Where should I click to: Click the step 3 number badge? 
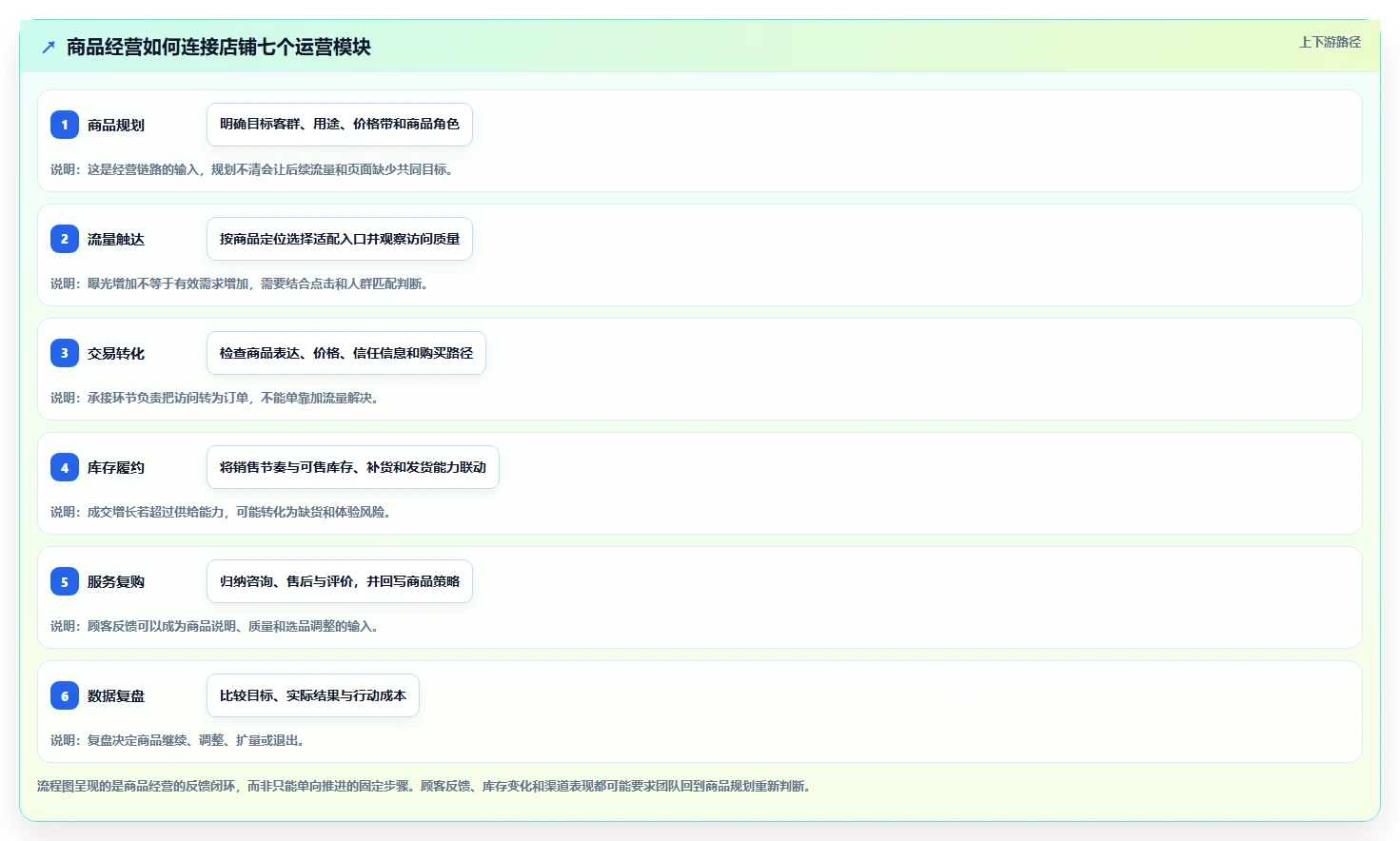[65, 353]
